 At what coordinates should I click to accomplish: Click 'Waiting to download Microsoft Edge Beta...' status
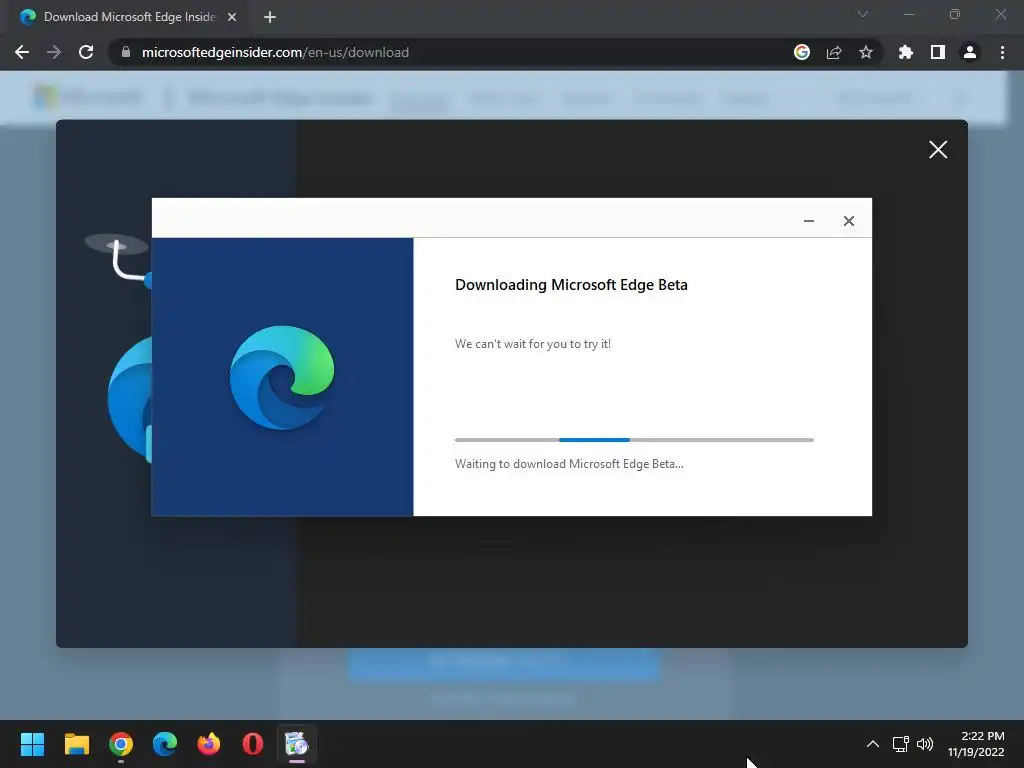tap(569, 464)
